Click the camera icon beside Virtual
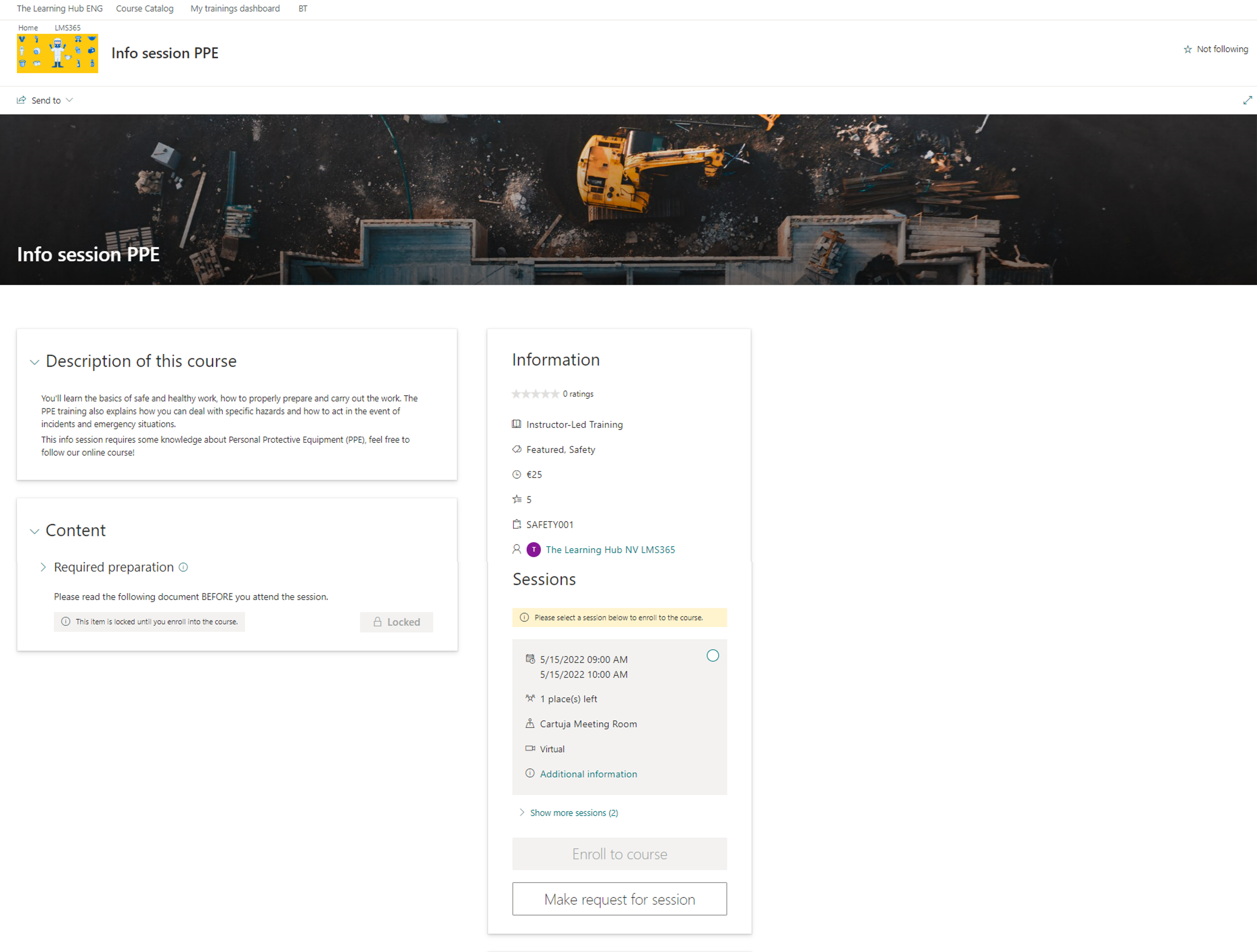This screenshot has width=1257, height=952. (530, 748)
